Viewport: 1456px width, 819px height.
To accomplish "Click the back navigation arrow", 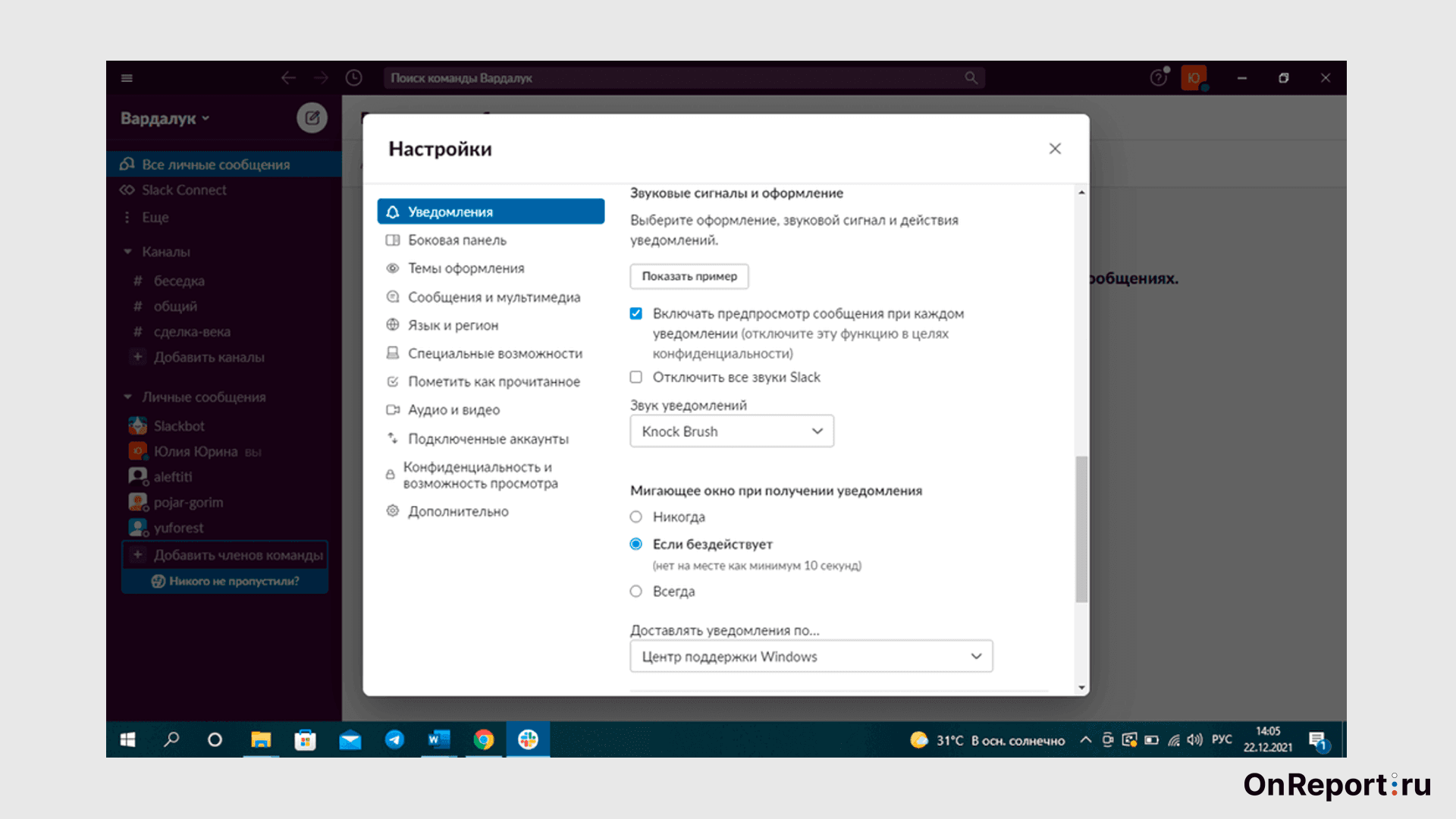I will [288, 78].
